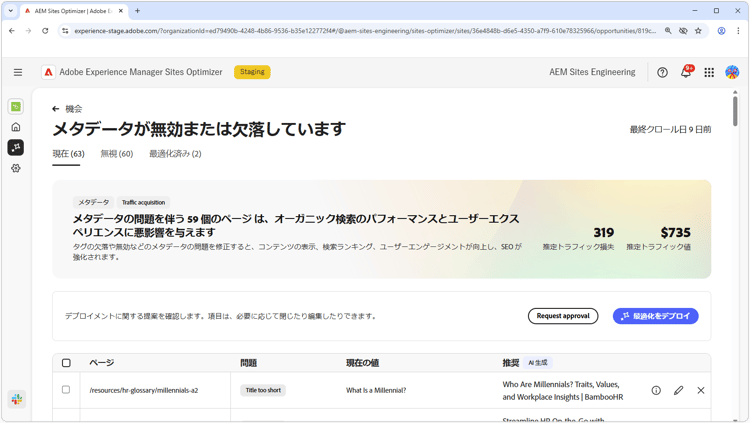Switch to the 最適化済み (2) tab

tap(176, 154)
